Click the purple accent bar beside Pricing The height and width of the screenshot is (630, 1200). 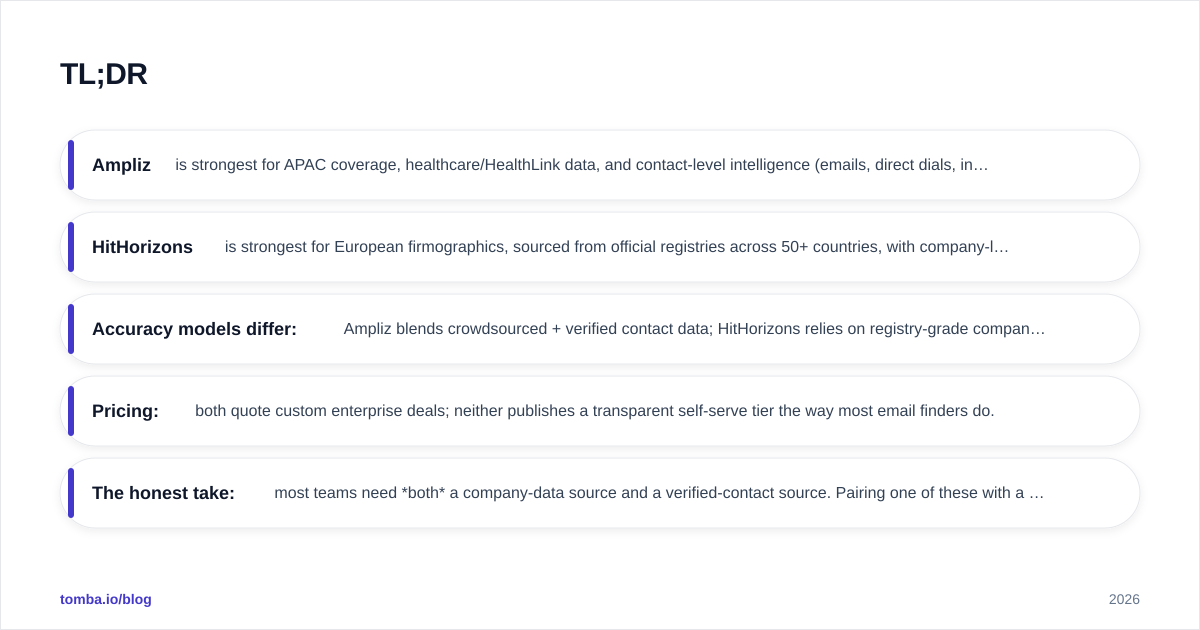(71, 411)
